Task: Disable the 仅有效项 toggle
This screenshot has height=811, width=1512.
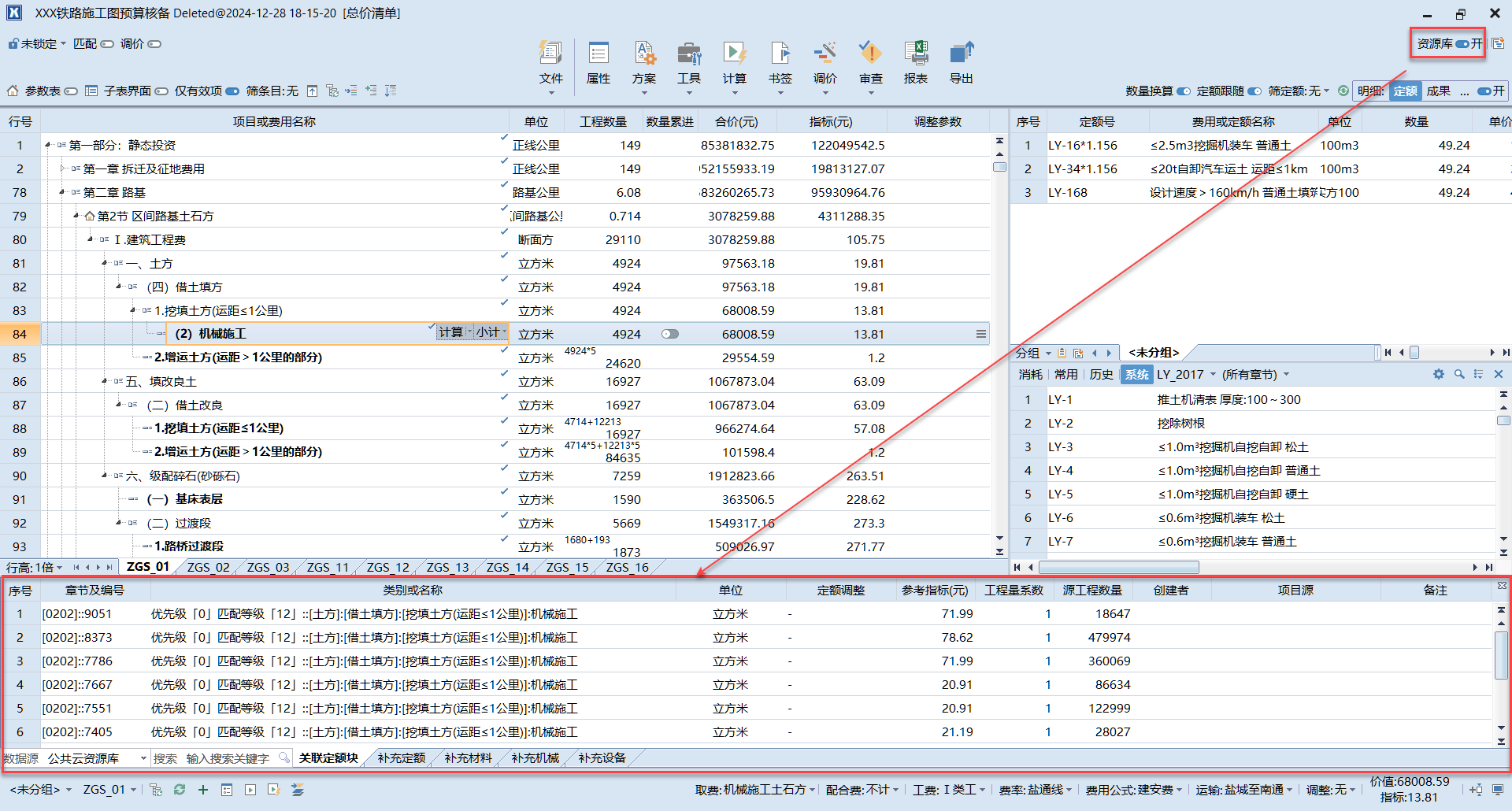Action: (232, 91)
